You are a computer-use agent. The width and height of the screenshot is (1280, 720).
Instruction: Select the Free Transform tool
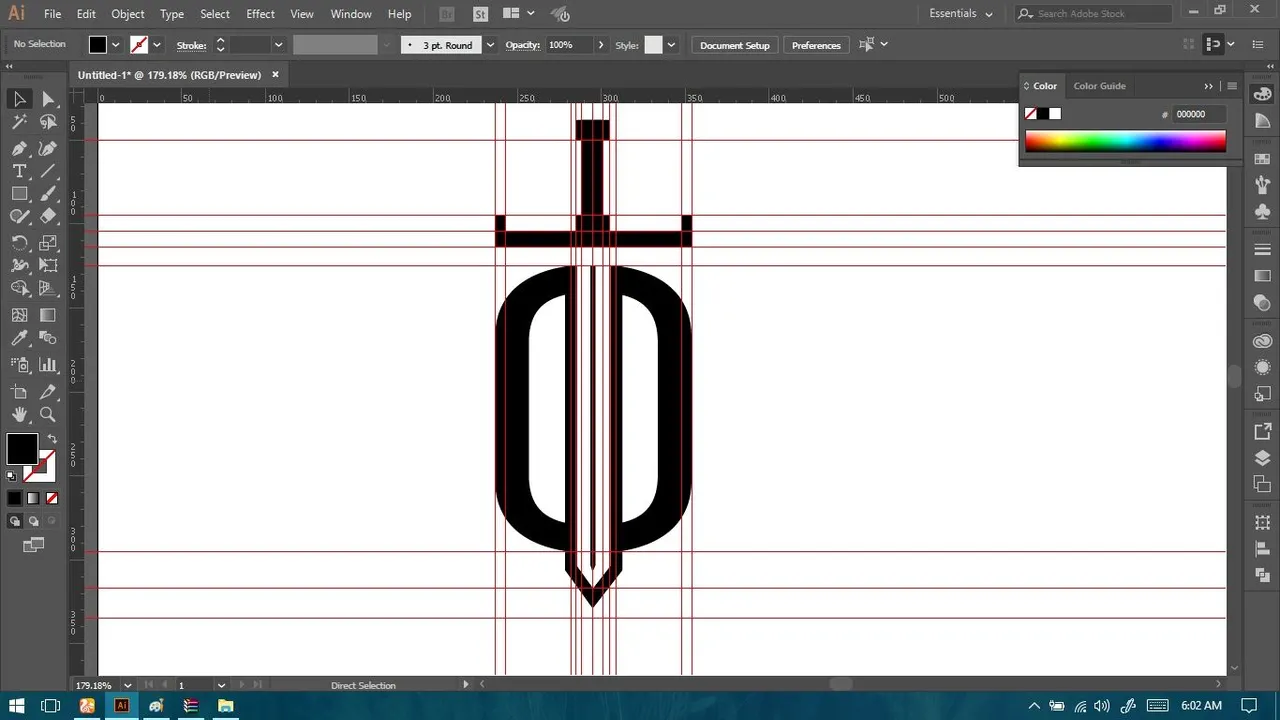pos(48,266)
